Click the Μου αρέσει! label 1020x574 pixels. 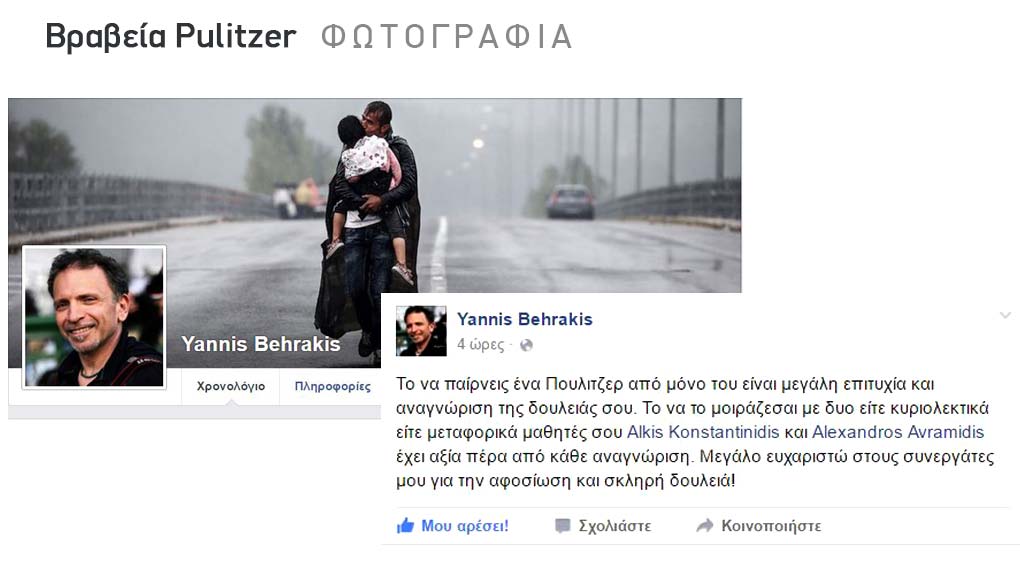click(464, 526)
